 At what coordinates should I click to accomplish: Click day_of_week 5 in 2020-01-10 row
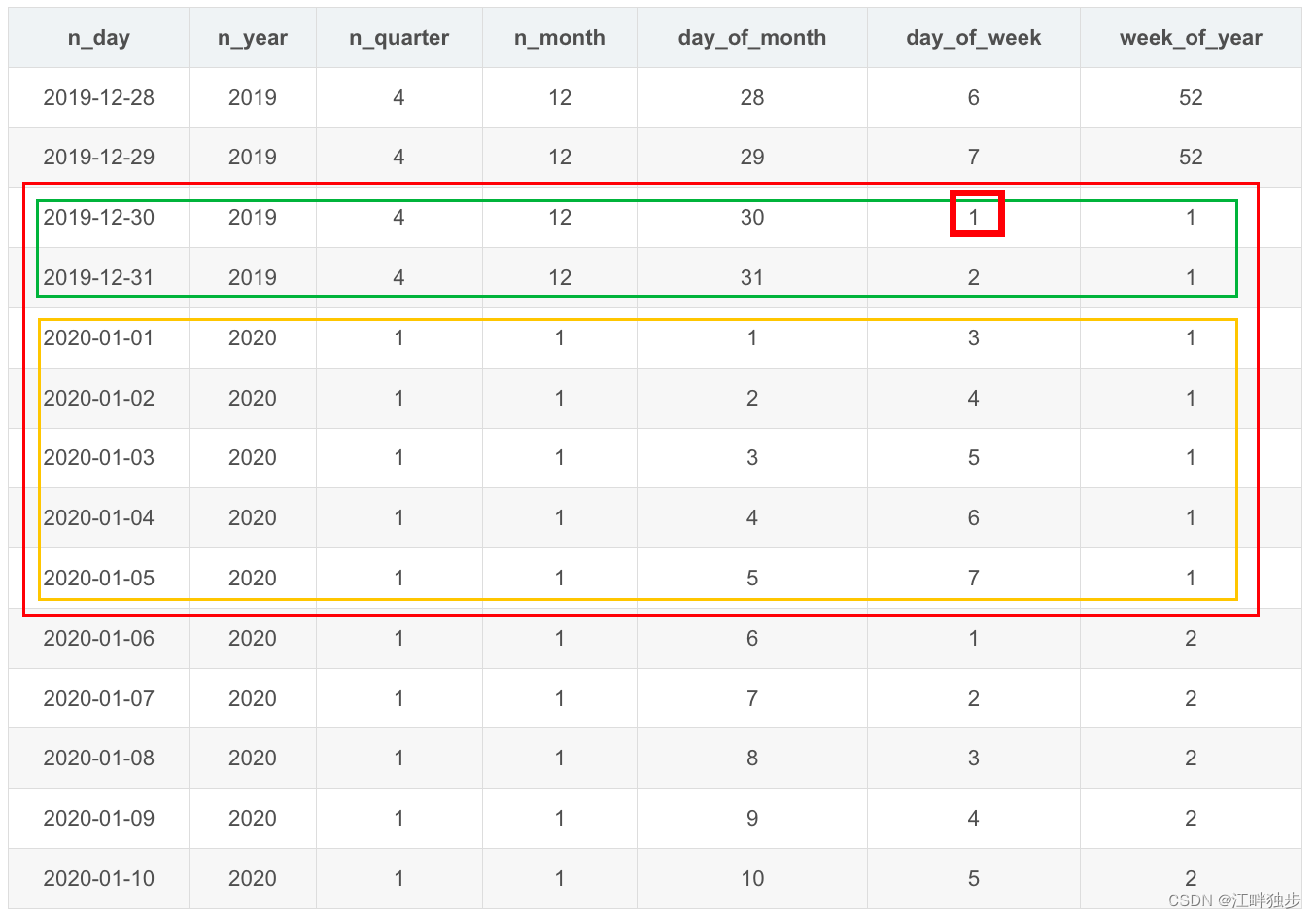974,878
